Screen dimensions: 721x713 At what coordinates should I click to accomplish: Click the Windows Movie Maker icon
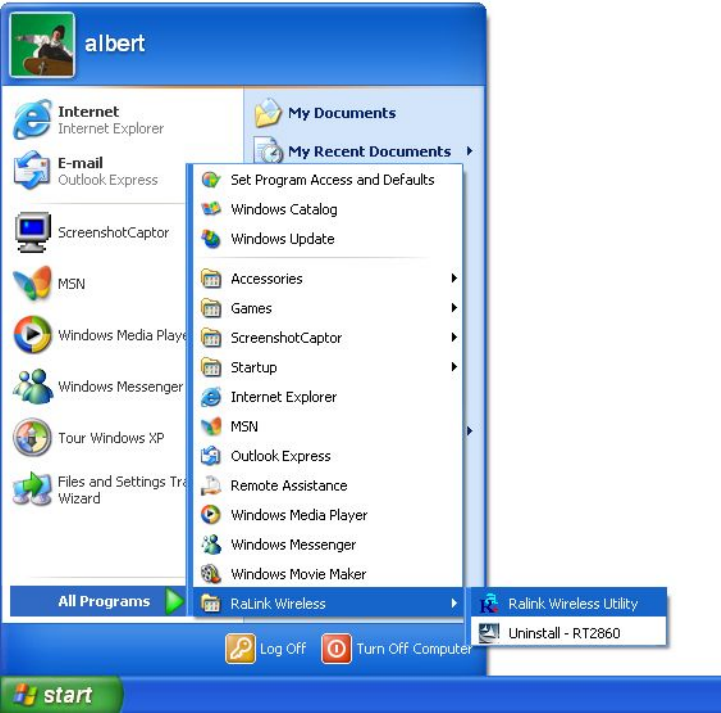[211, 574]
